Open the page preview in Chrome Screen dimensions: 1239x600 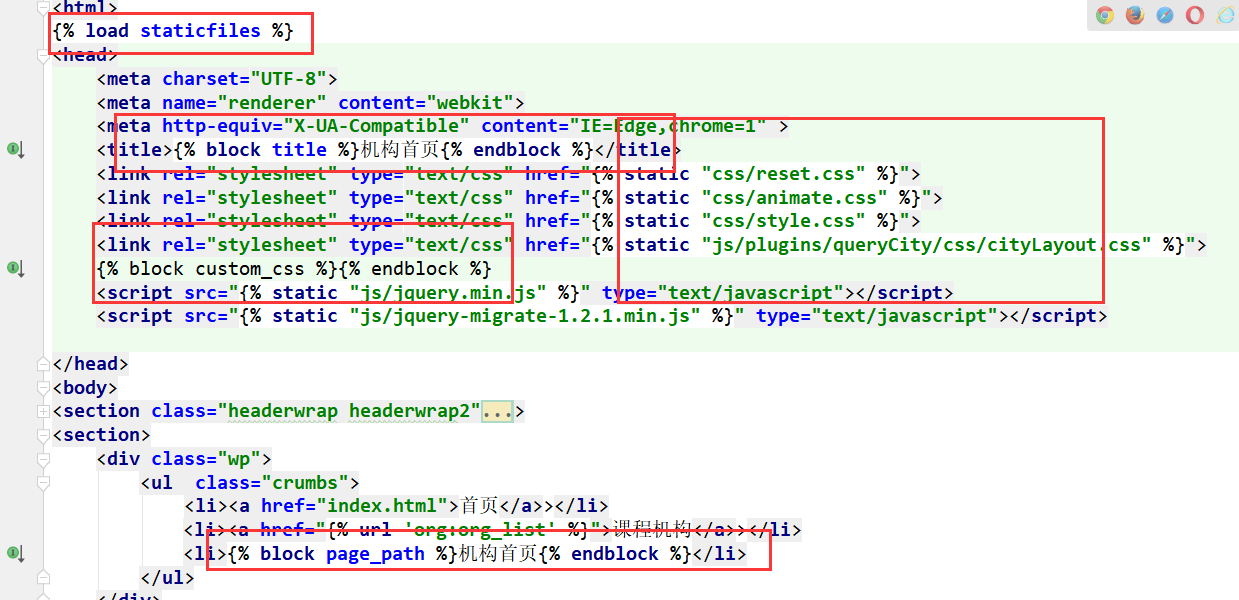click(x=1105, y=15)
